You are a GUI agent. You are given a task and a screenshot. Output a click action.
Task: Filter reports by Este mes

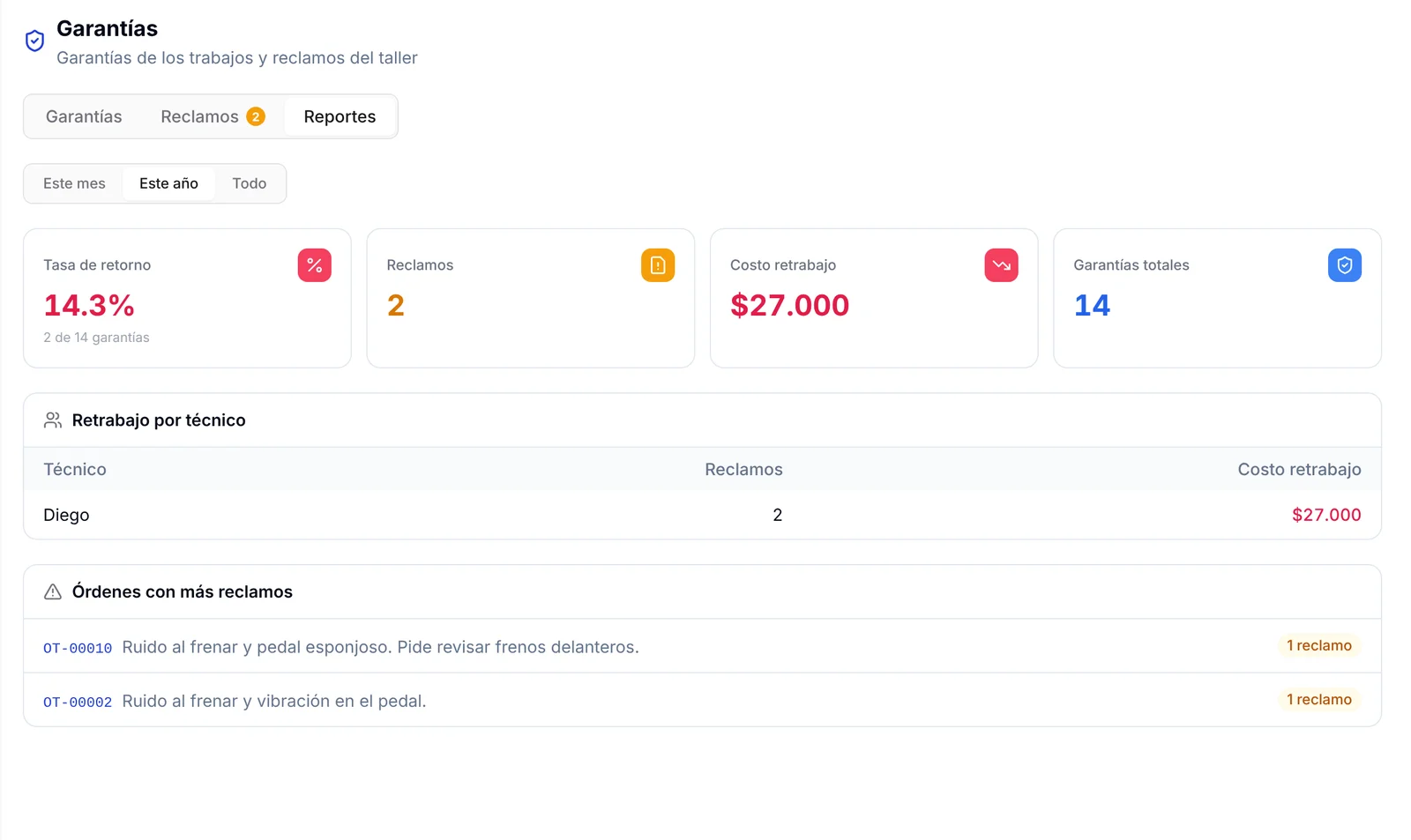tap(74, 183)
